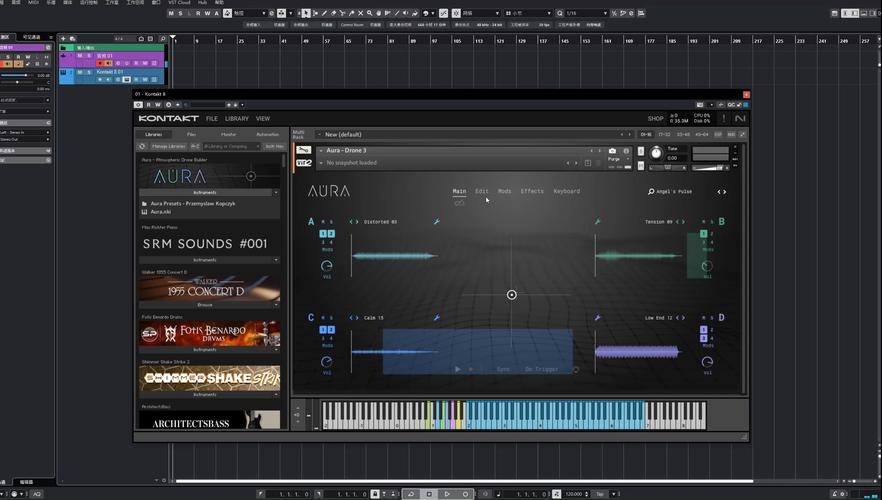Open the Kontakt FILE menu
The image size is (882, 500).
point(212,119)
